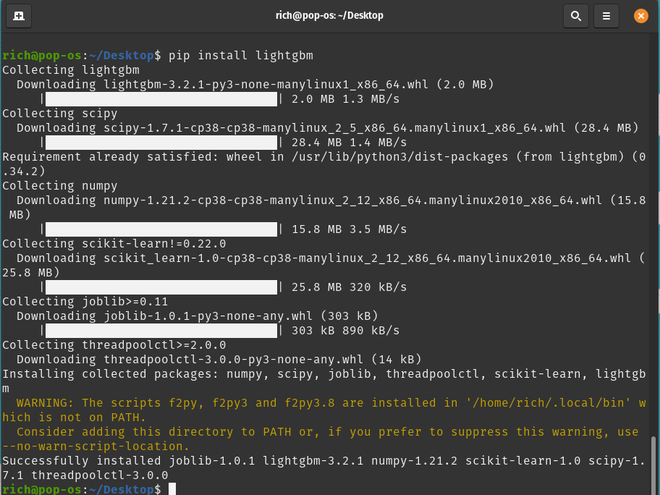This screenshot has height=495, width=660.
Task: Click the --no-warn-script-location flag text
Action: (x=96, y=446)
